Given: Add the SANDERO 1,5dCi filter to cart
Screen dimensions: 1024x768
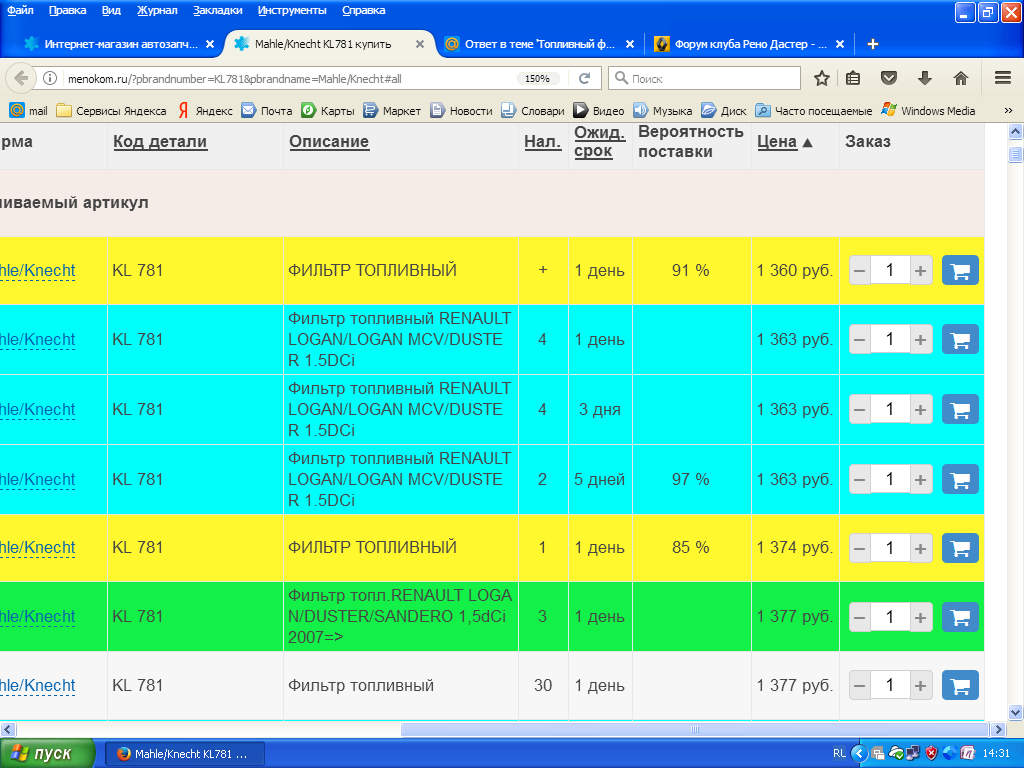Looking at the screenshot, I should click(960, 616).
